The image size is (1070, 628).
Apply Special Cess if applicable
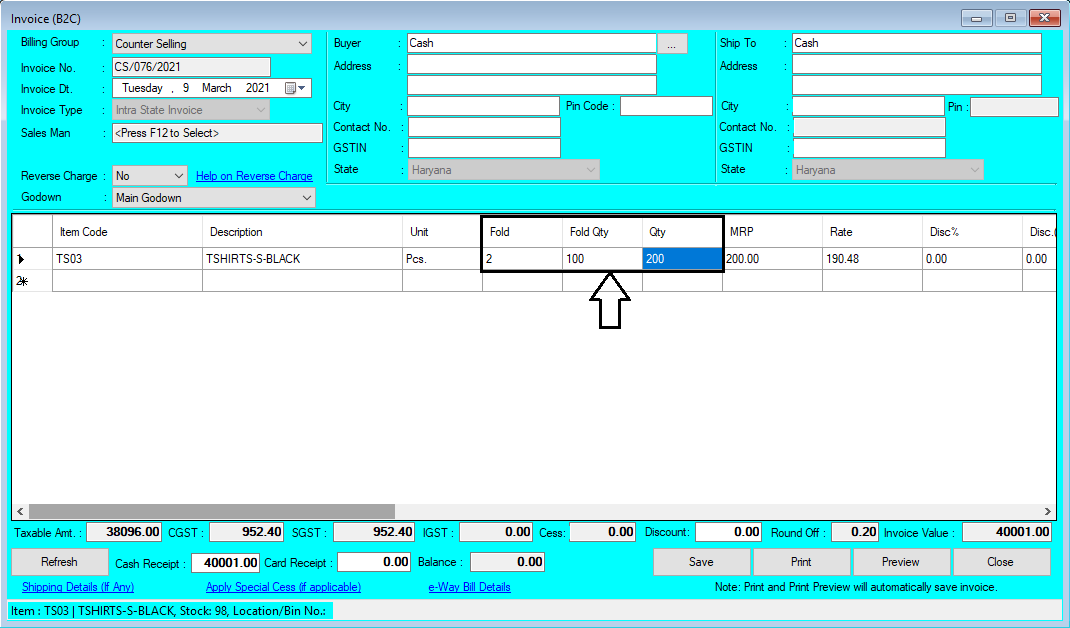tap(283, 587)
